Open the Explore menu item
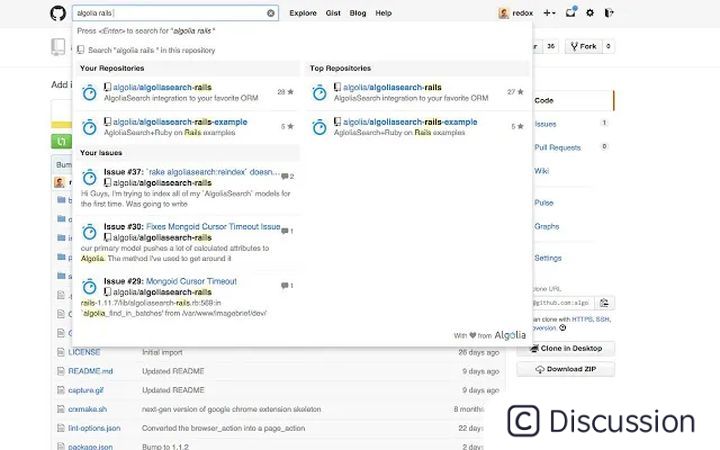The image size is (720, 450). 303,13
